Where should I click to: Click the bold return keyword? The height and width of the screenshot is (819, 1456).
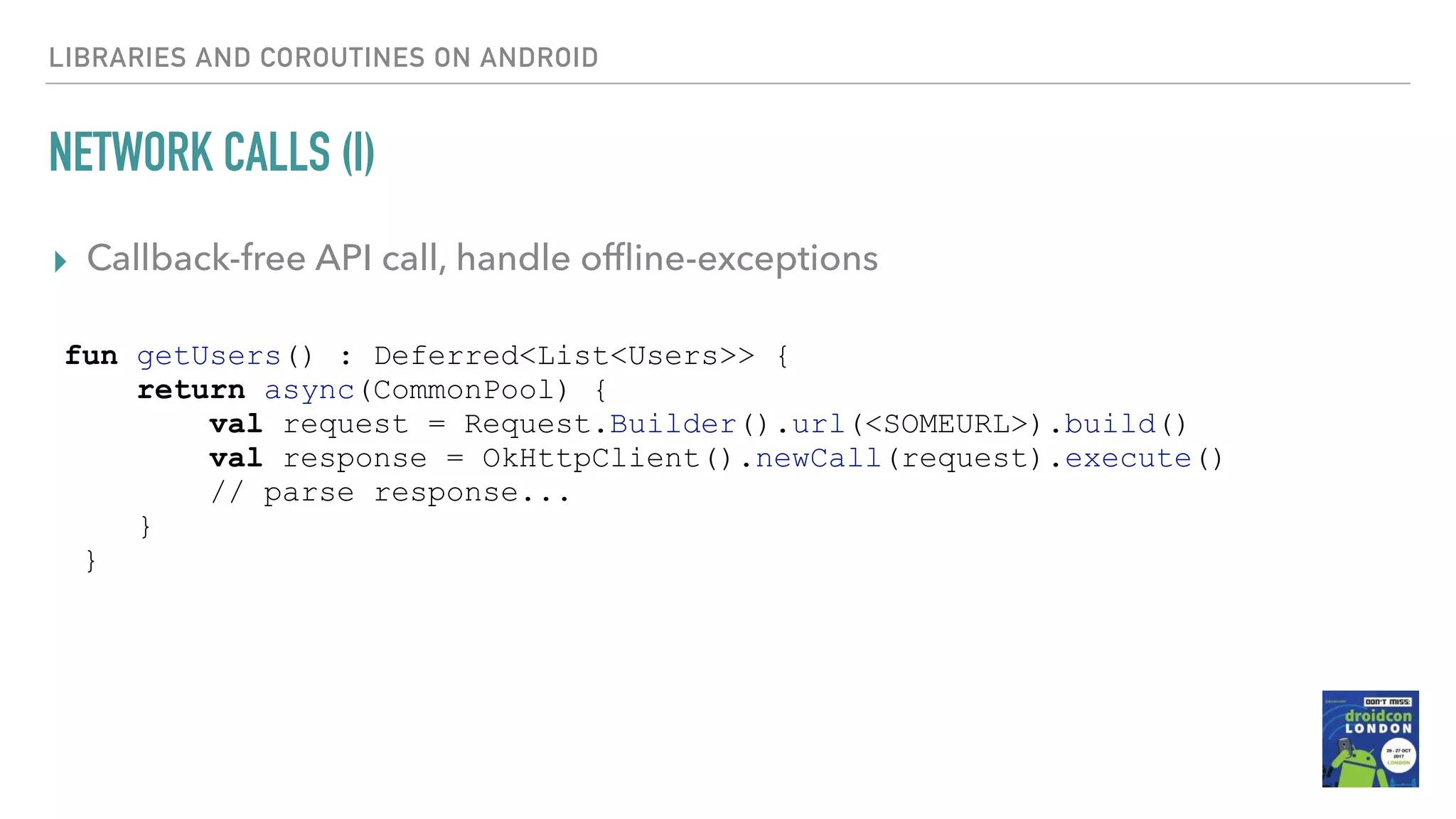(191, 390)
